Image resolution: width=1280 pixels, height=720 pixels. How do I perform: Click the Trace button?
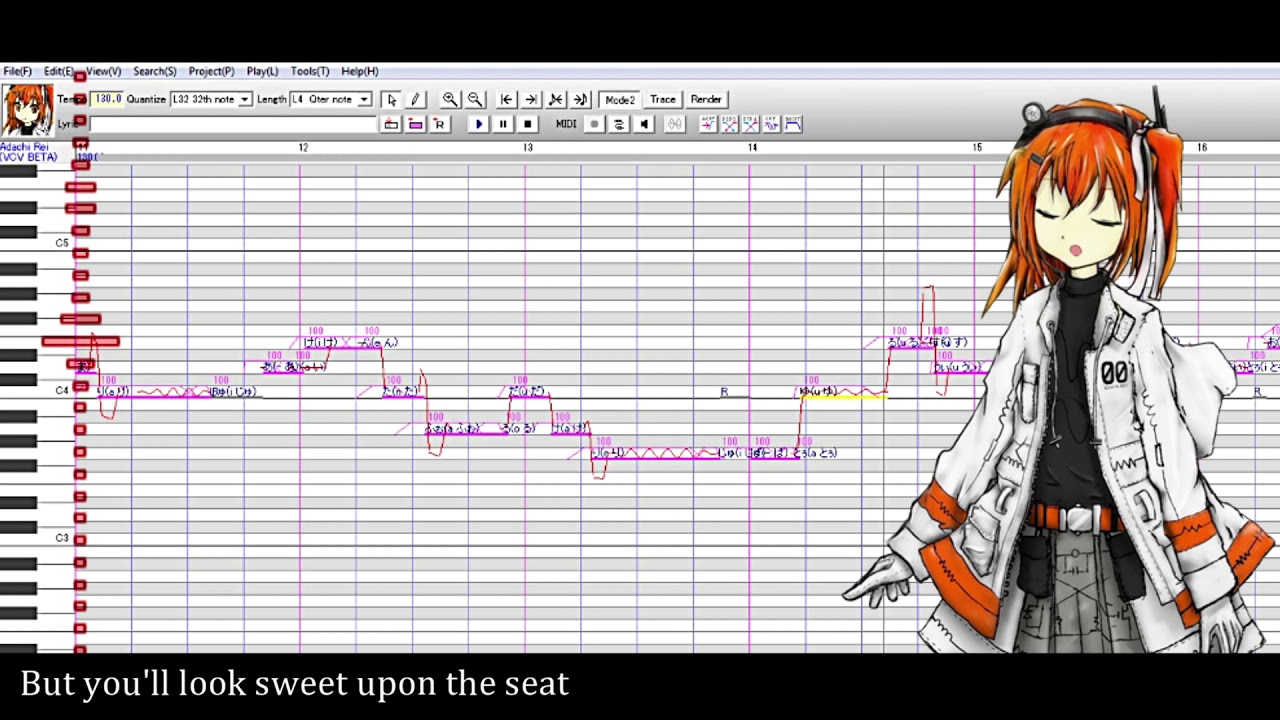[662, 100]
